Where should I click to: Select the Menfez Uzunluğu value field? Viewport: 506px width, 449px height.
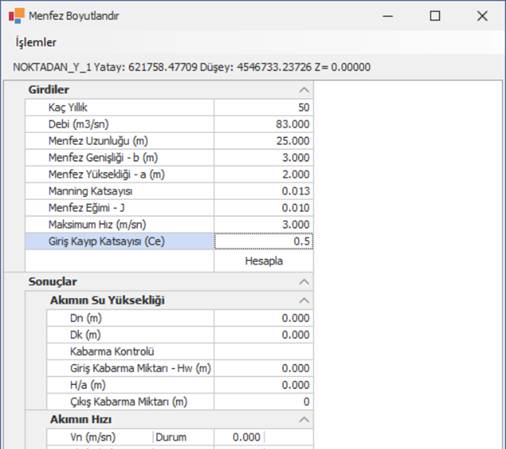264,141
